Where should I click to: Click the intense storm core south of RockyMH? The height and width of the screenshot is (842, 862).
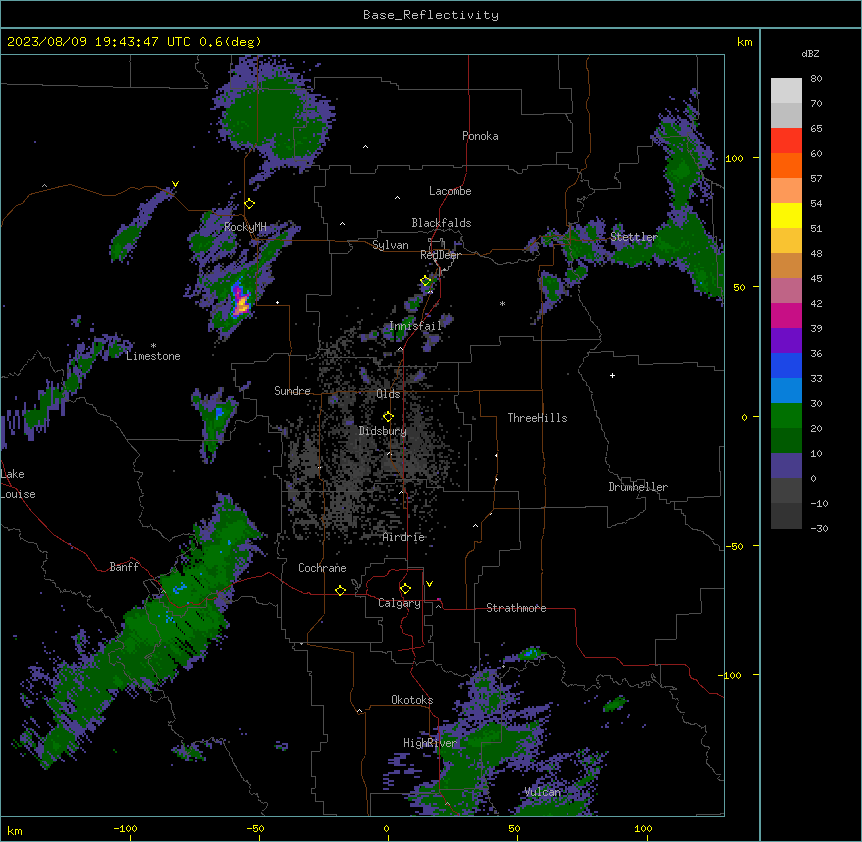[241, 302]
